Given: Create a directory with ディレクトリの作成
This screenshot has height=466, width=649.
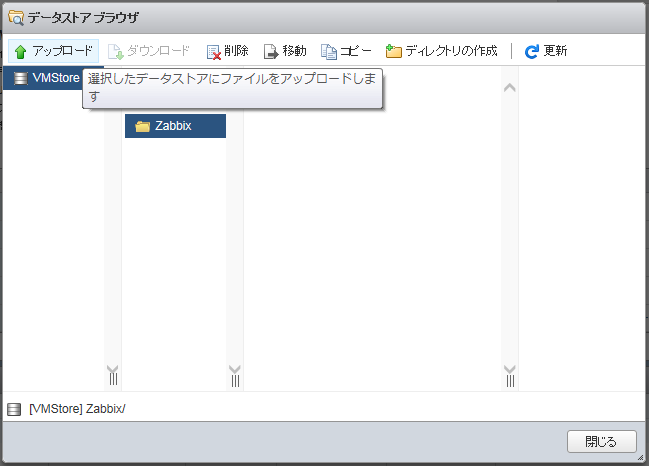Looking at the screenshot, I should point(441,51).
